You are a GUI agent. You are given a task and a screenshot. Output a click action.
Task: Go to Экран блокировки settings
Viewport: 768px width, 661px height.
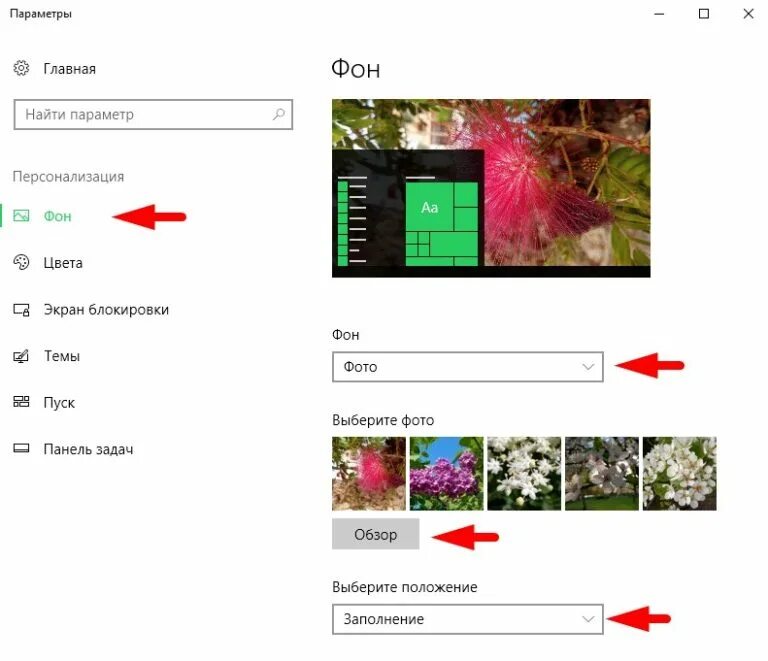[106, 309]
